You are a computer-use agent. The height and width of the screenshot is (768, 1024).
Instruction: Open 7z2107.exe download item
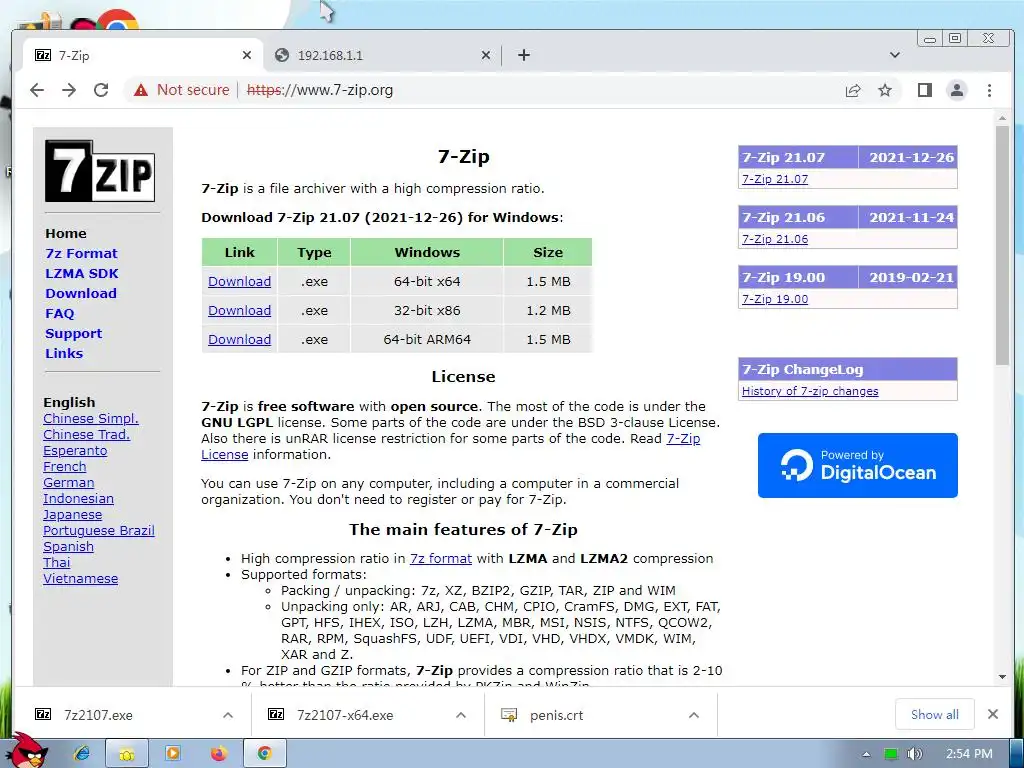[98, 715]
